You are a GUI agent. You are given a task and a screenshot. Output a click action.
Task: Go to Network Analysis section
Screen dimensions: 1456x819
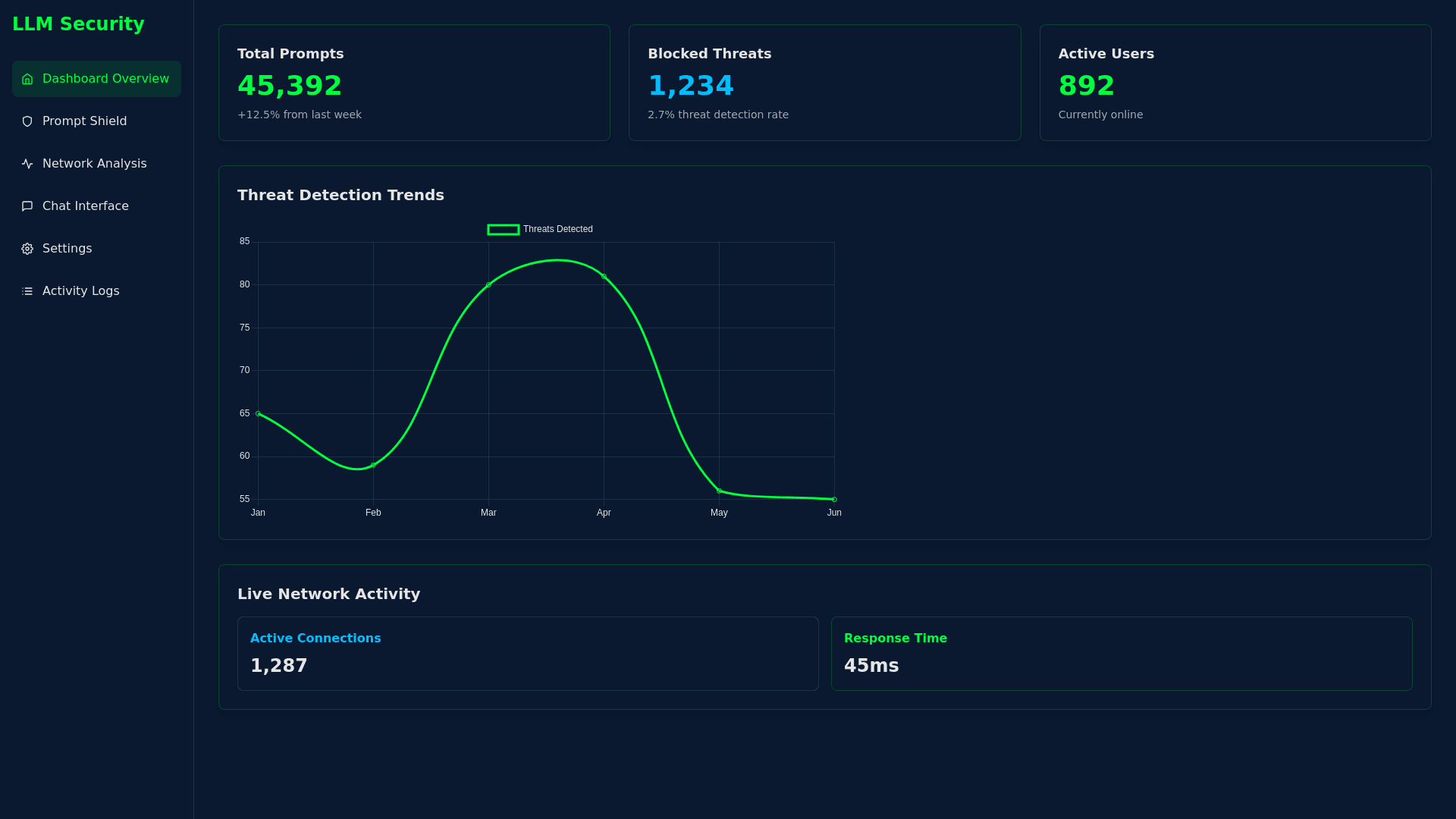coord(94,164)
